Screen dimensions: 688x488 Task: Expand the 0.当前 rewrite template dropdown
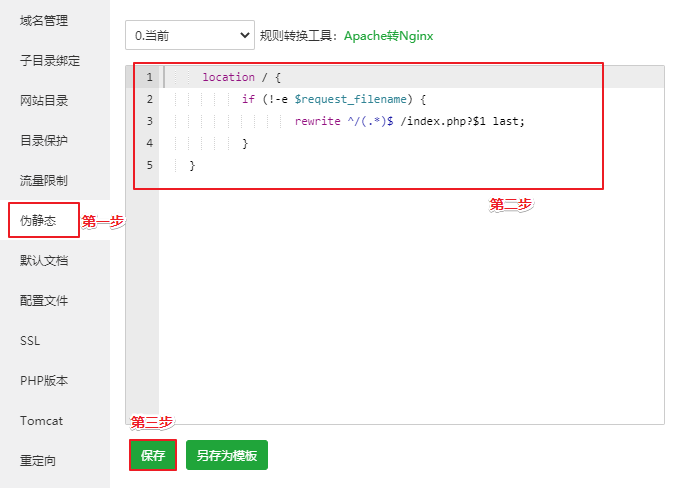(x=190, y=35)
